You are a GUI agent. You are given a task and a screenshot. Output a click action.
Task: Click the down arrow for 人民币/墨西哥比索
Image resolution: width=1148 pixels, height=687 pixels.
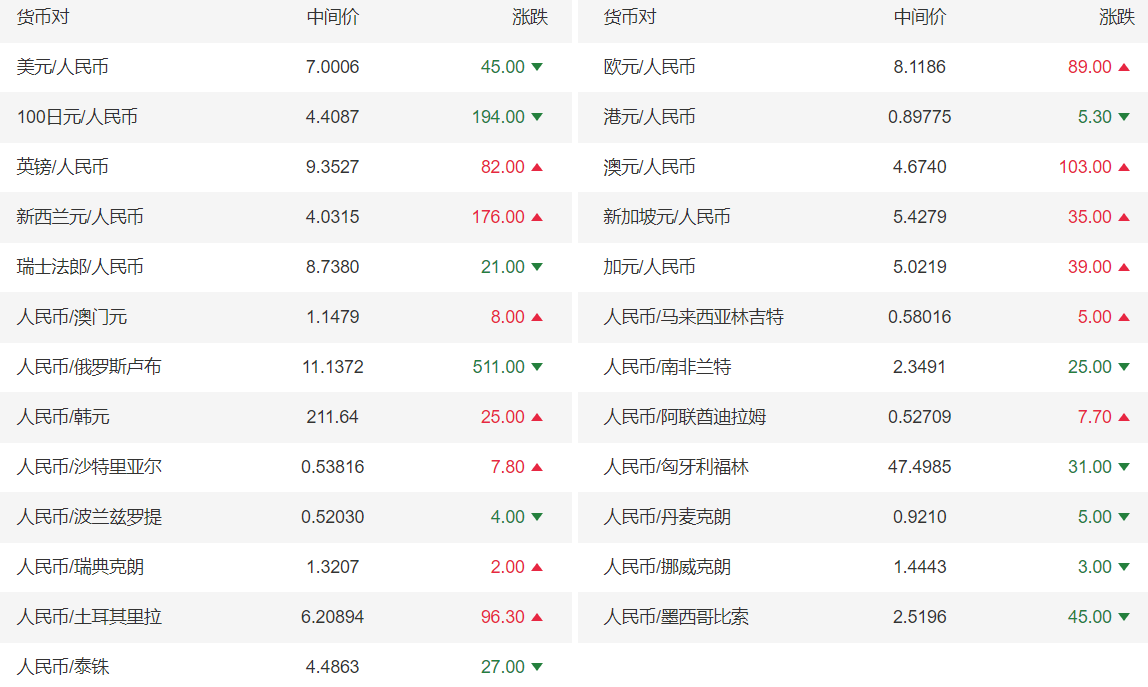1124,617
